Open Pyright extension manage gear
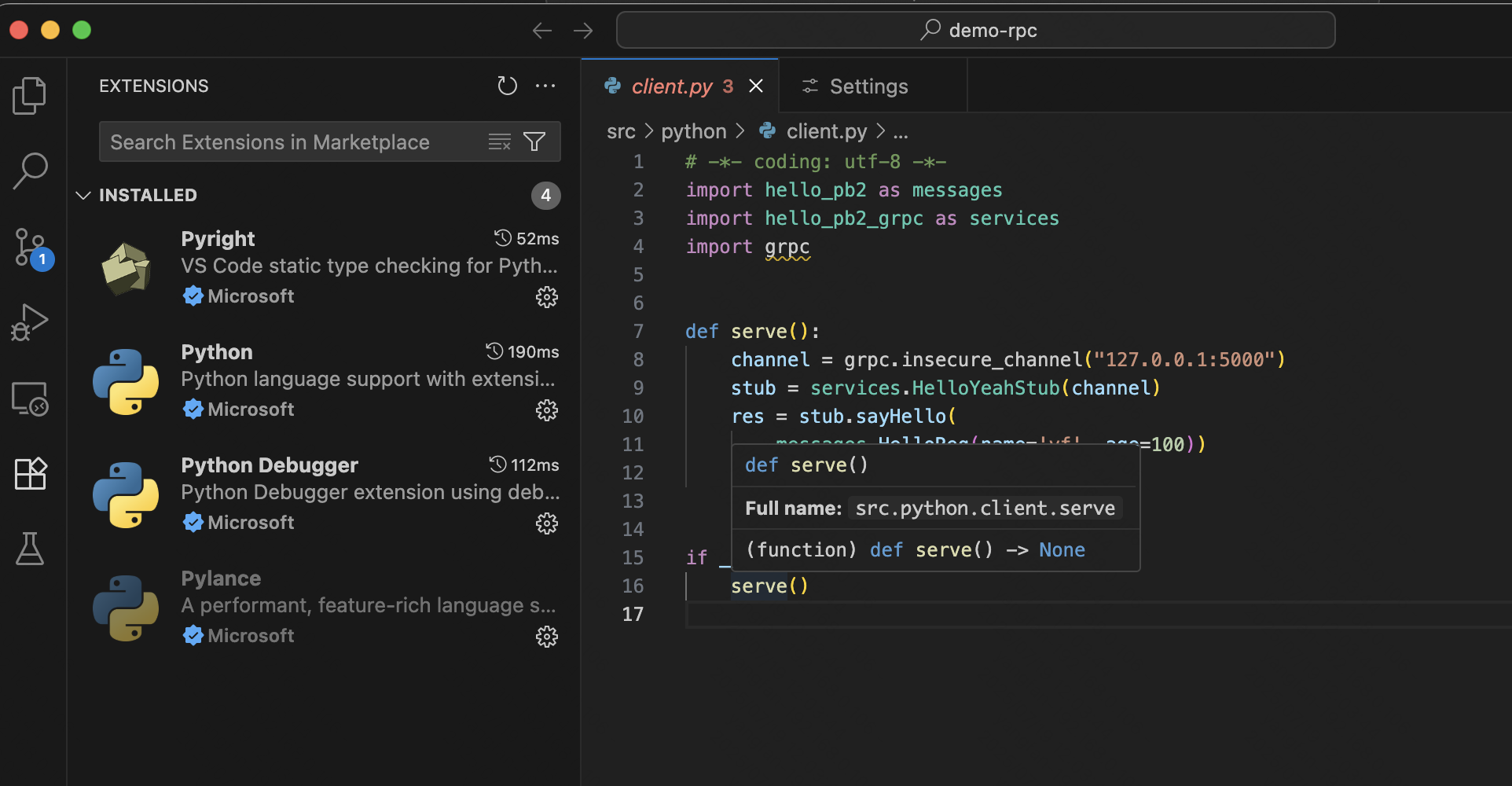This screenshot has height=786, width=1512. point(546,297)
